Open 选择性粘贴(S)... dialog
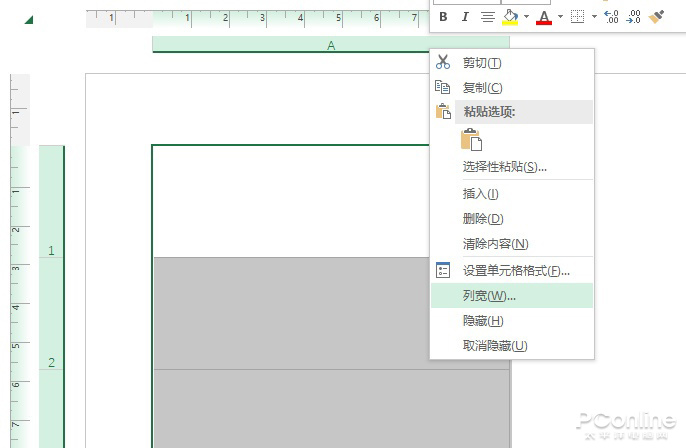686x448 pixels. click(x=512, y=167)
